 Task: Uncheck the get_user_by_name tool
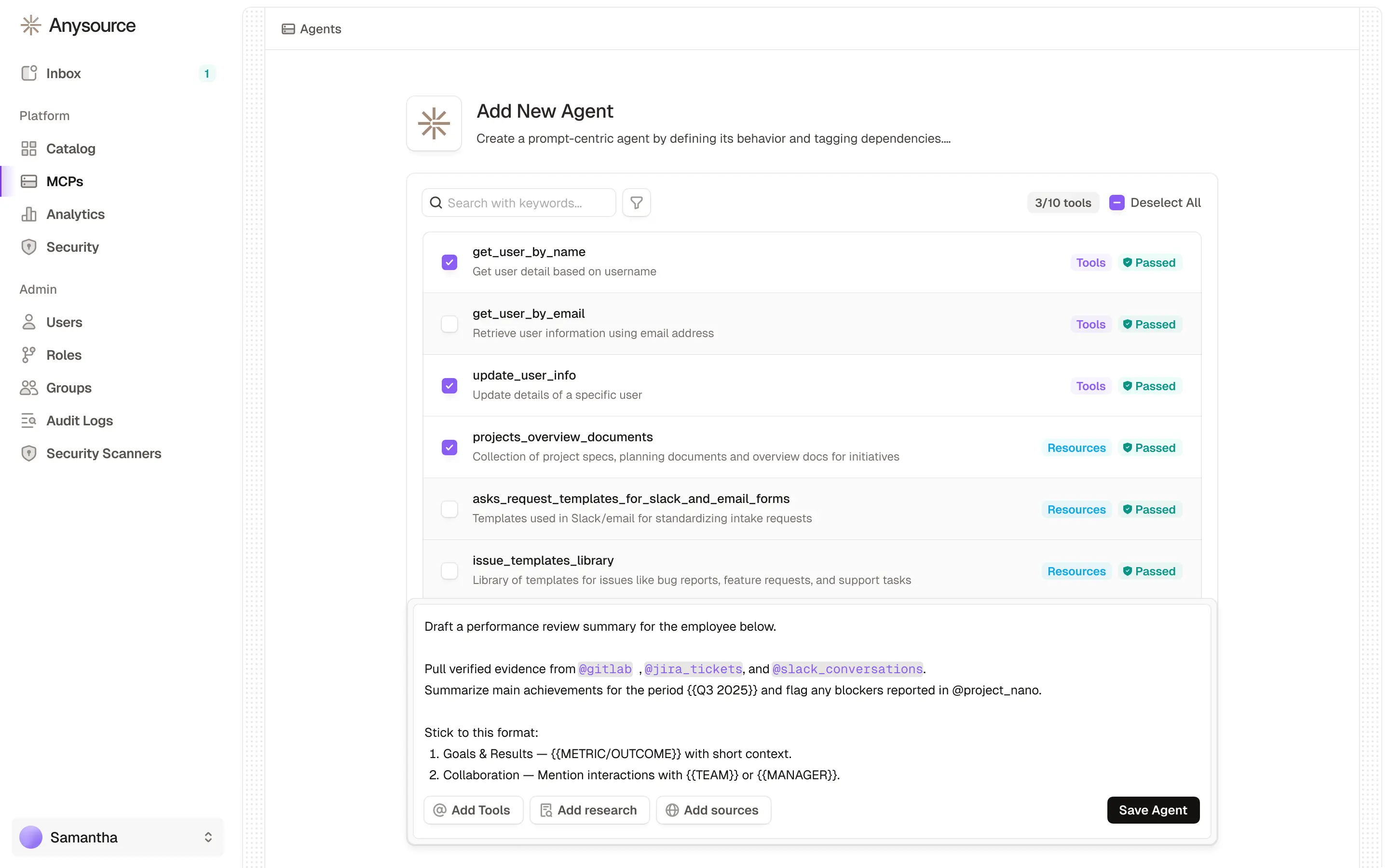(x=449, y=262)
